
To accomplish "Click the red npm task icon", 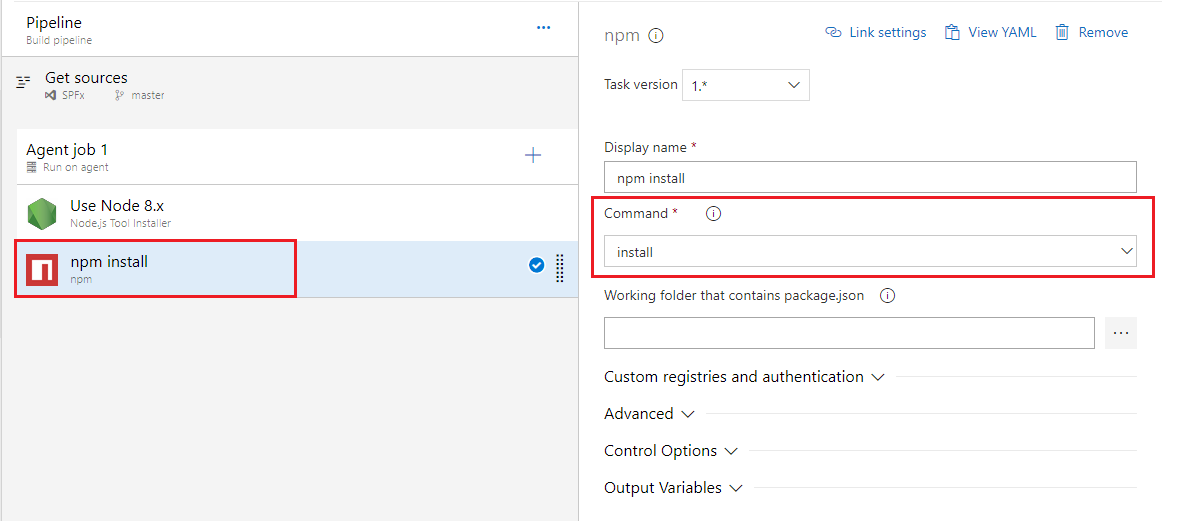I will [x=42, y=269].
